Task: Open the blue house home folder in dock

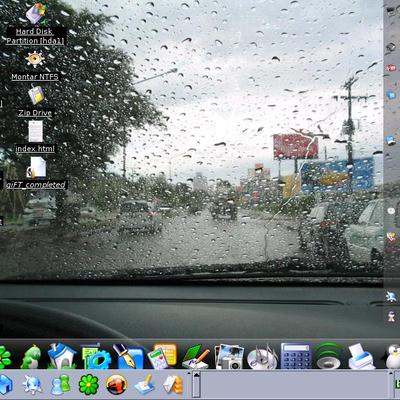Action: point(62,356)
